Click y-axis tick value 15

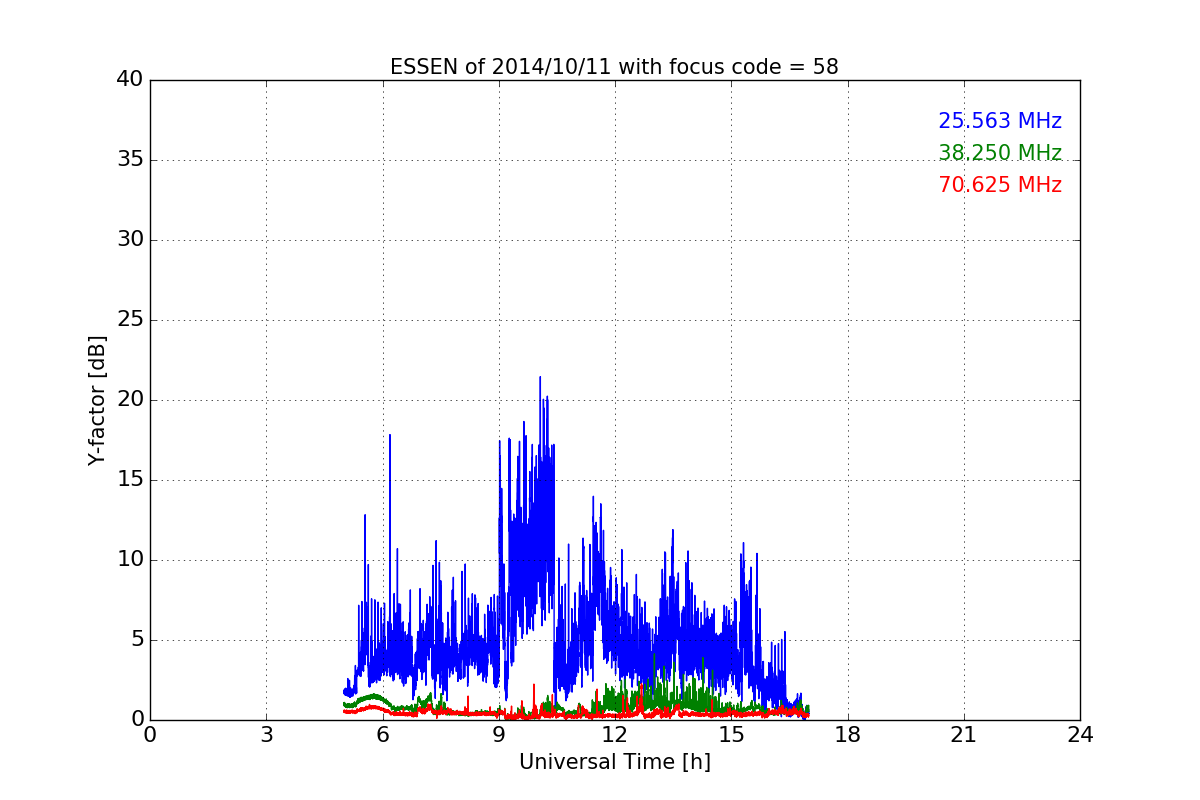[x=130, y=480]
